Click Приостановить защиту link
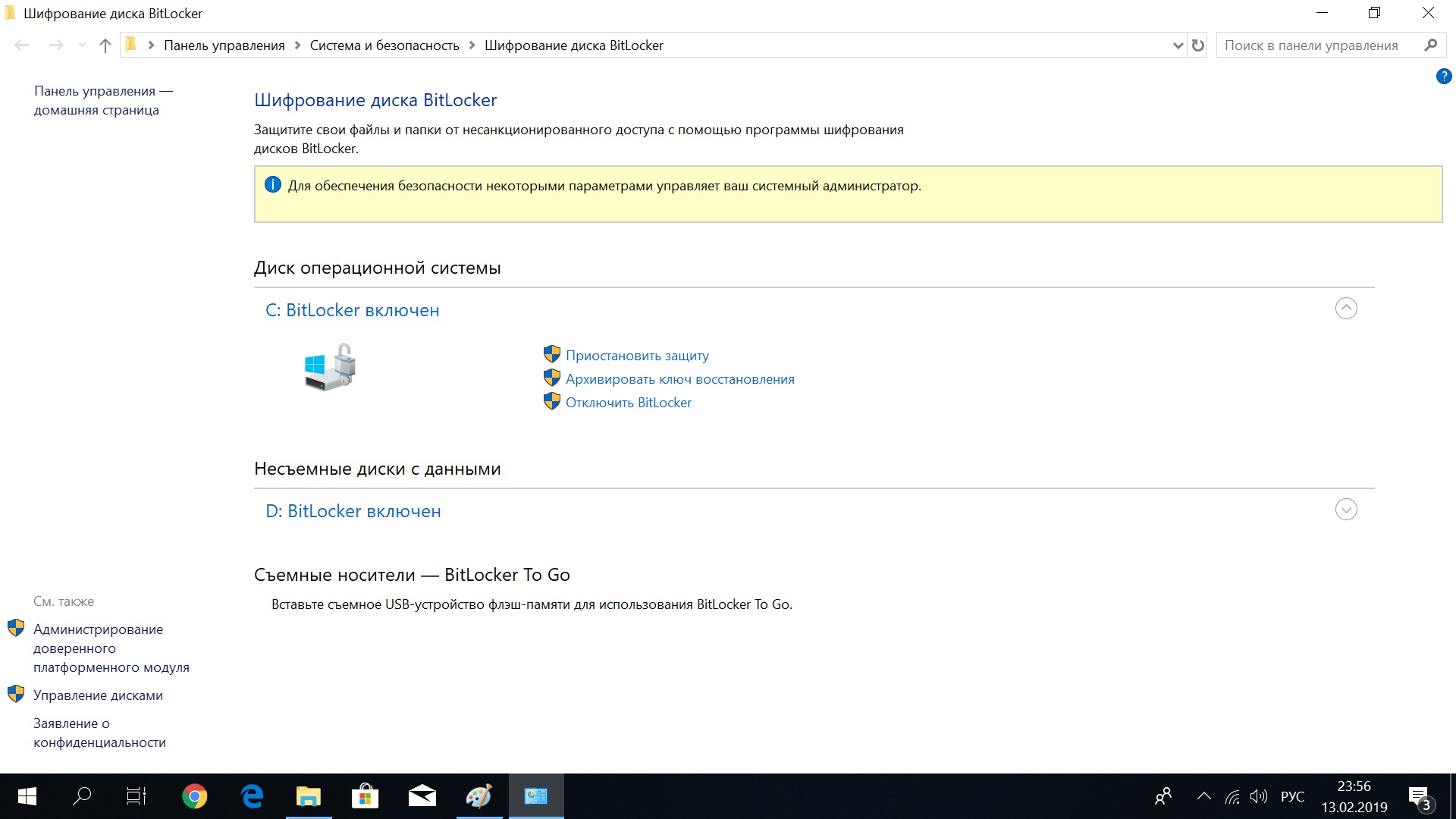1456x819 pixels. 637,356
